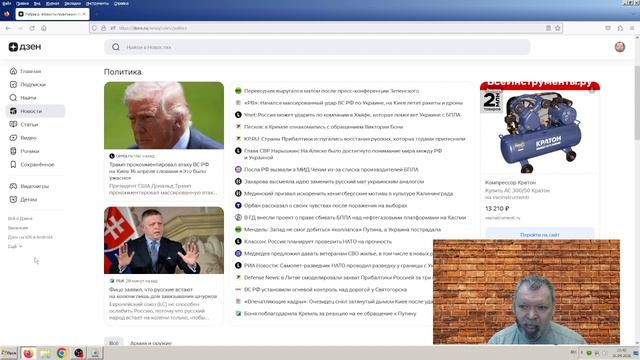
Task: Select the Всё category tab
Action: click(113, 343)
